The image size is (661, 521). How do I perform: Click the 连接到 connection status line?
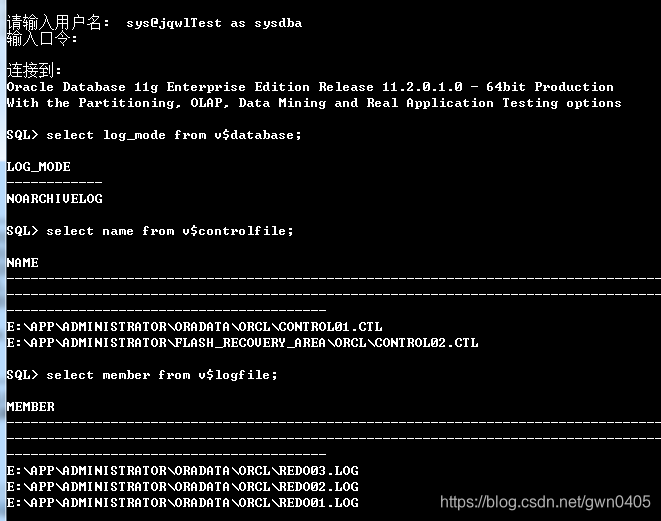coord(34,70)
